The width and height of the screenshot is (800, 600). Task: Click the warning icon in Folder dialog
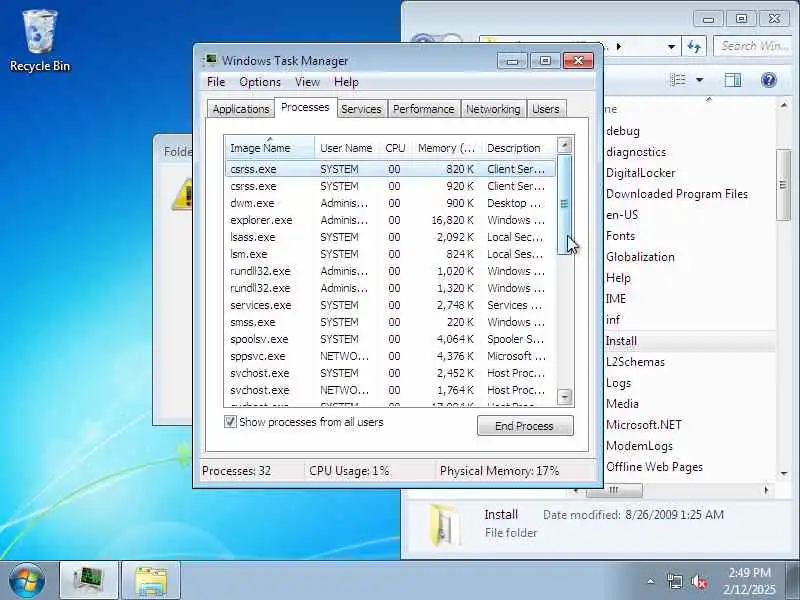(x=183, y=194)
